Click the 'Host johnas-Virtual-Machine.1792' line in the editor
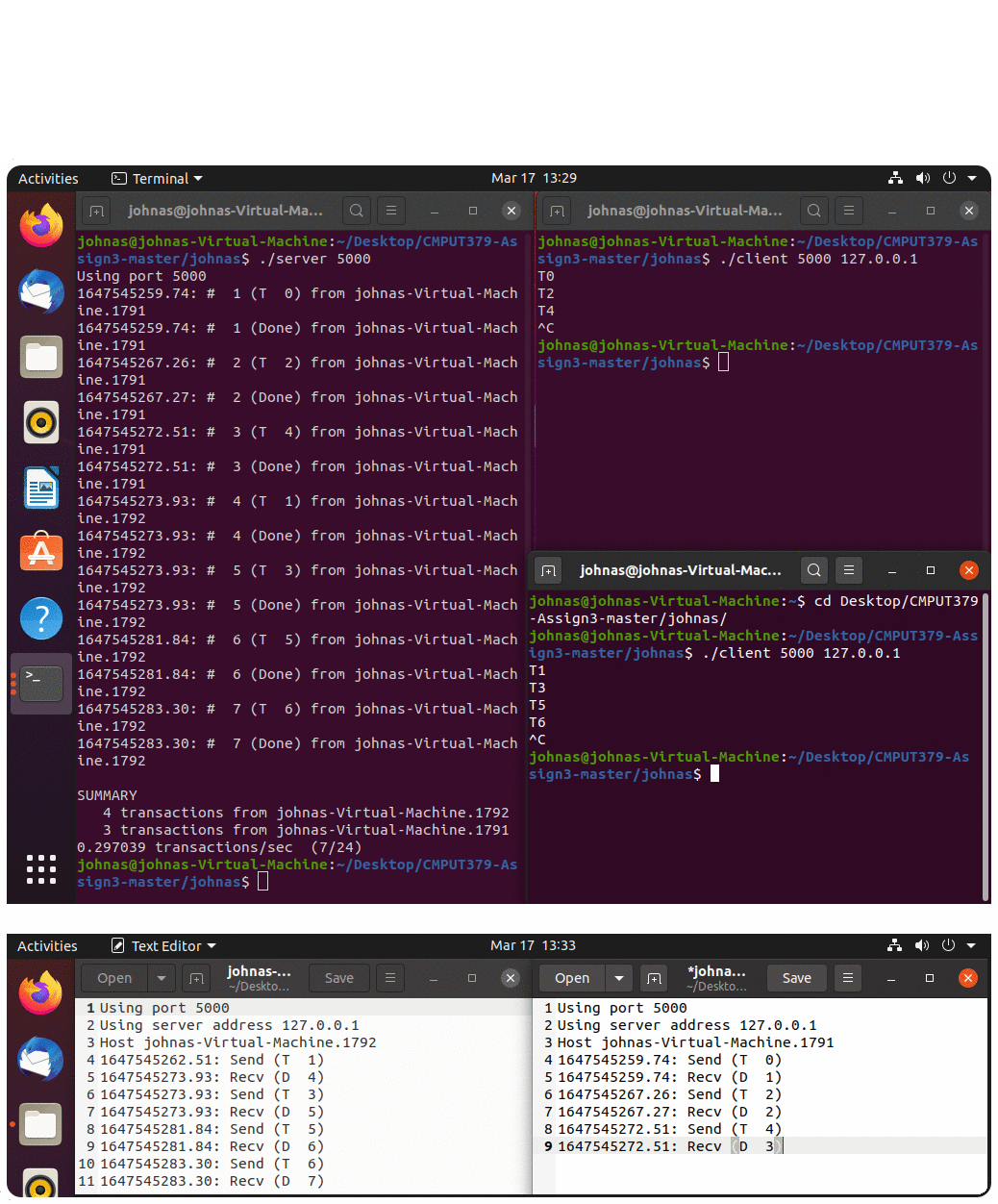 [238, 1042]
